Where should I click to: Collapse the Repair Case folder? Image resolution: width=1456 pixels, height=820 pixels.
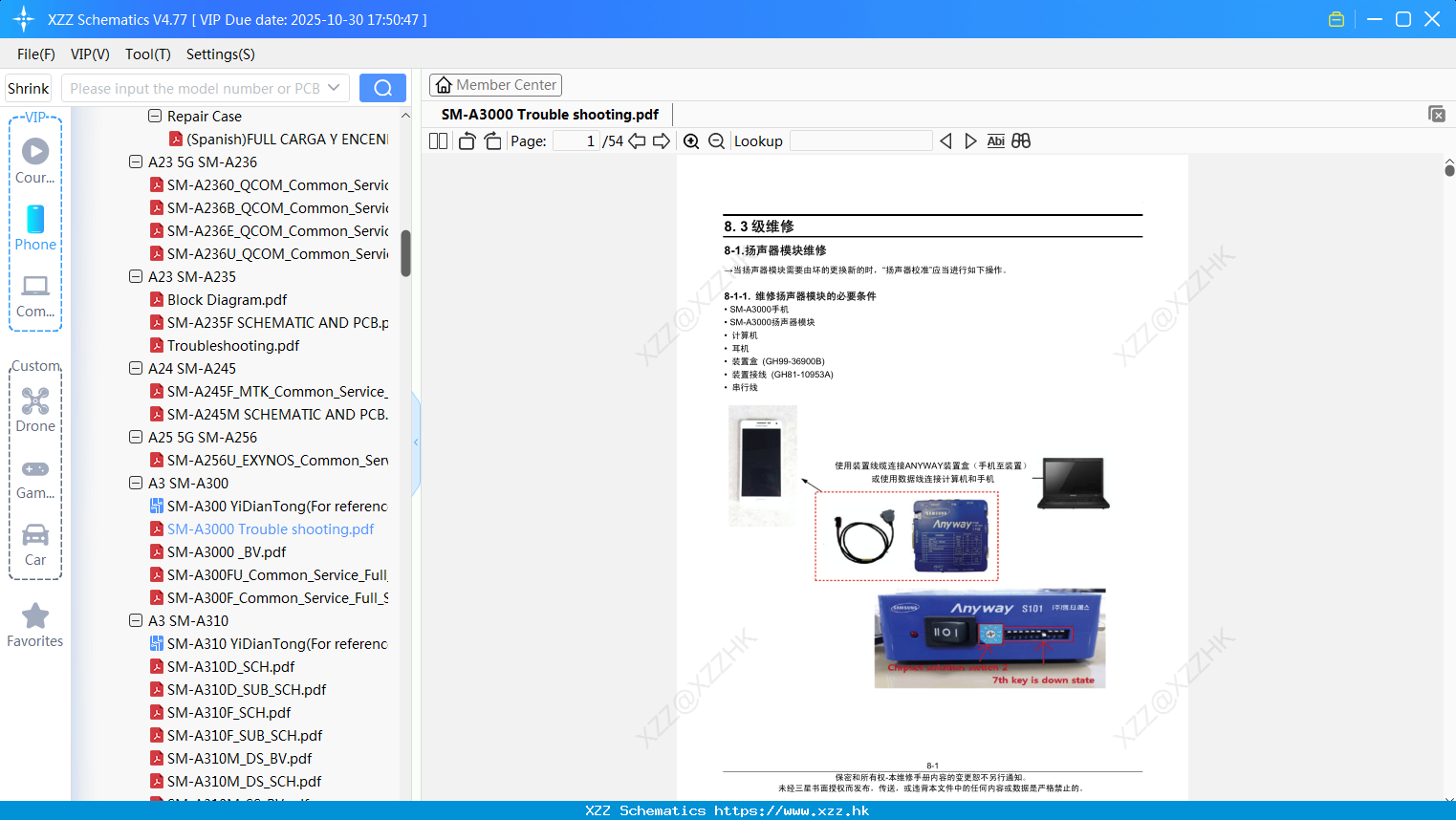[x=155, y=116]
